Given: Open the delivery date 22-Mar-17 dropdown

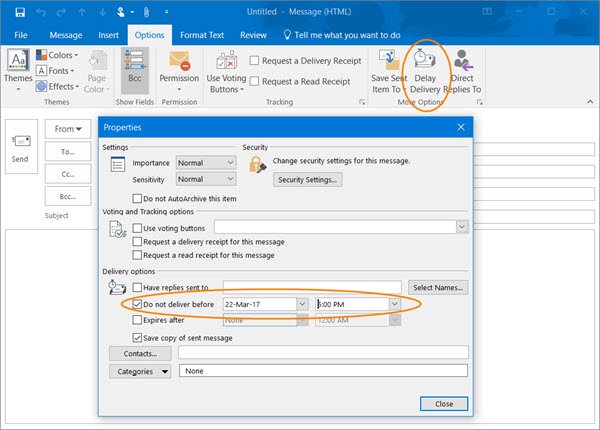Looking at the screenshot, I should click(302, 303).
